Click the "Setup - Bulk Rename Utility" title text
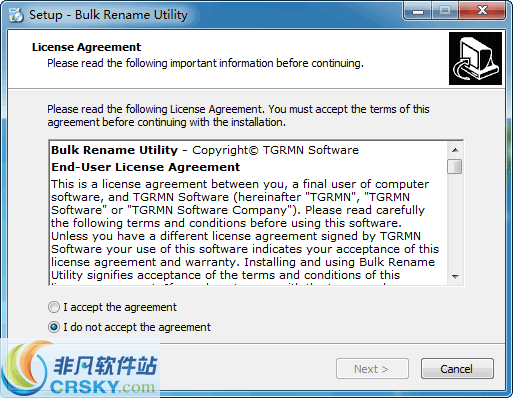The height and width of the screenshot is (398, 513). 108,15
